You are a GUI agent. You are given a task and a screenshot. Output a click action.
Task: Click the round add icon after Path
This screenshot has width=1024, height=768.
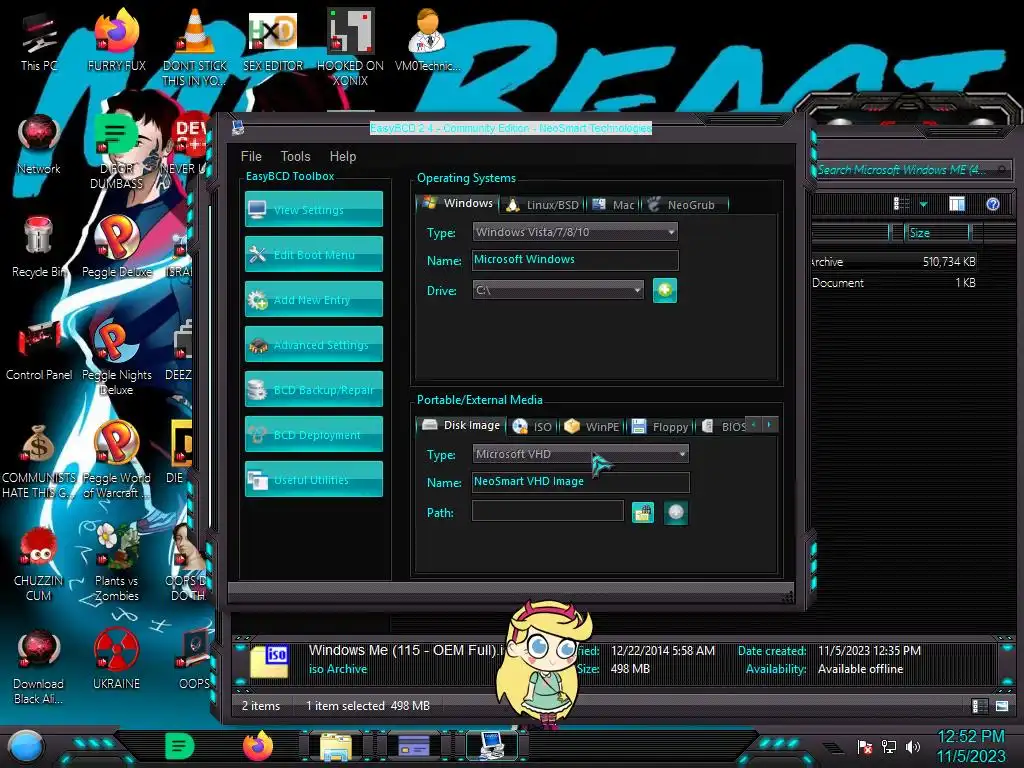point(676,513)
